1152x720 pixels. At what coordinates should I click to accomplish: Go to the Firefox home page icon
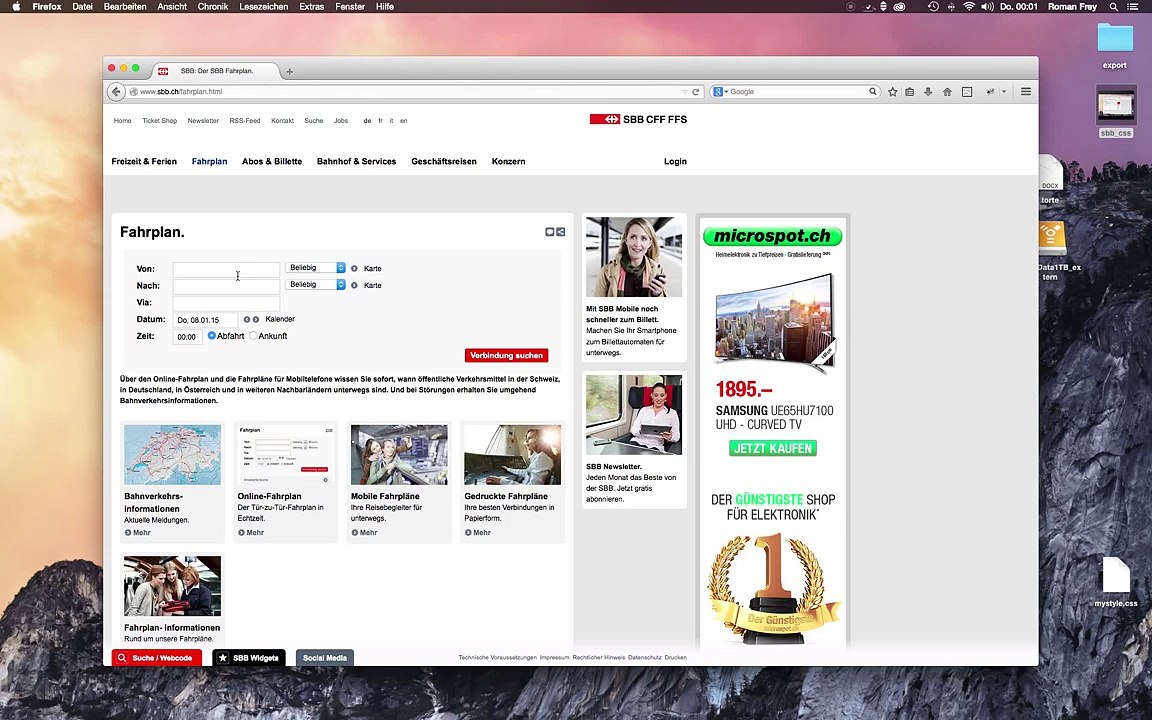click(x=947, y=92)
